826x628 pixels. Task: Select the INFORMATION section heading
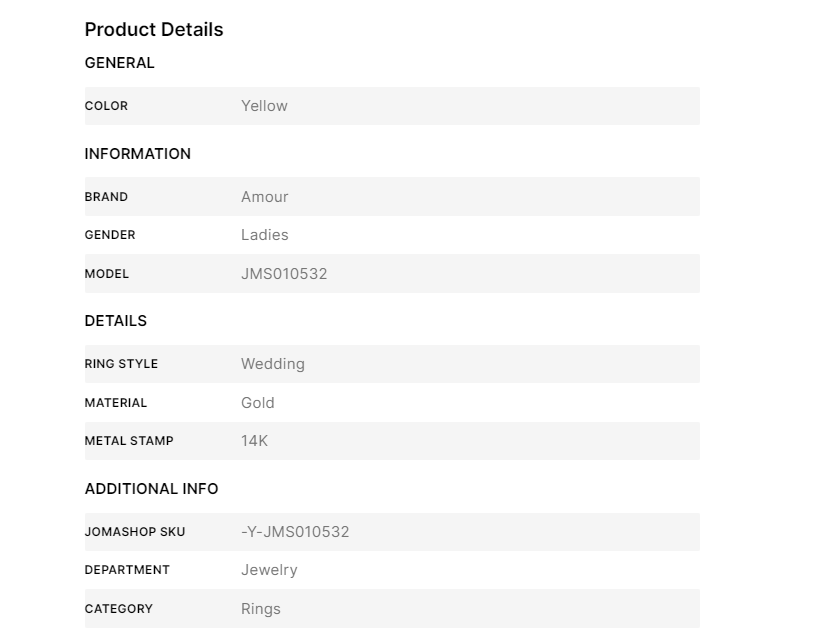point(137,154)
